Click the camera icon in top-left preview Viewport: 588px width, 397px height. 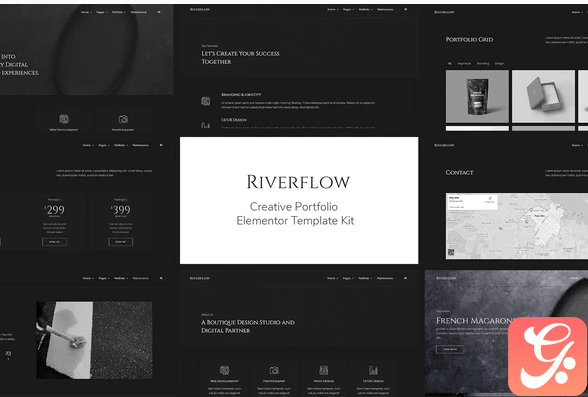point(123,119)
